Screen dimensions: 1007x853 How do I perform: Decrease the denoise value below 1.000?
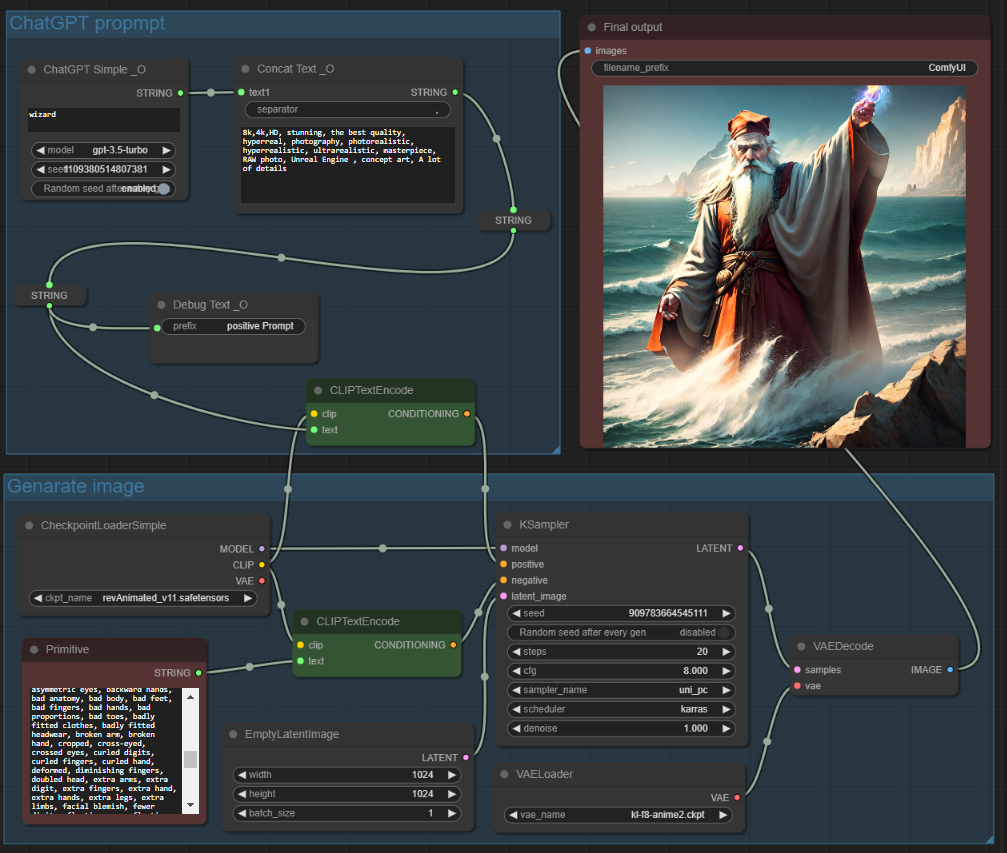click(516, 728)
